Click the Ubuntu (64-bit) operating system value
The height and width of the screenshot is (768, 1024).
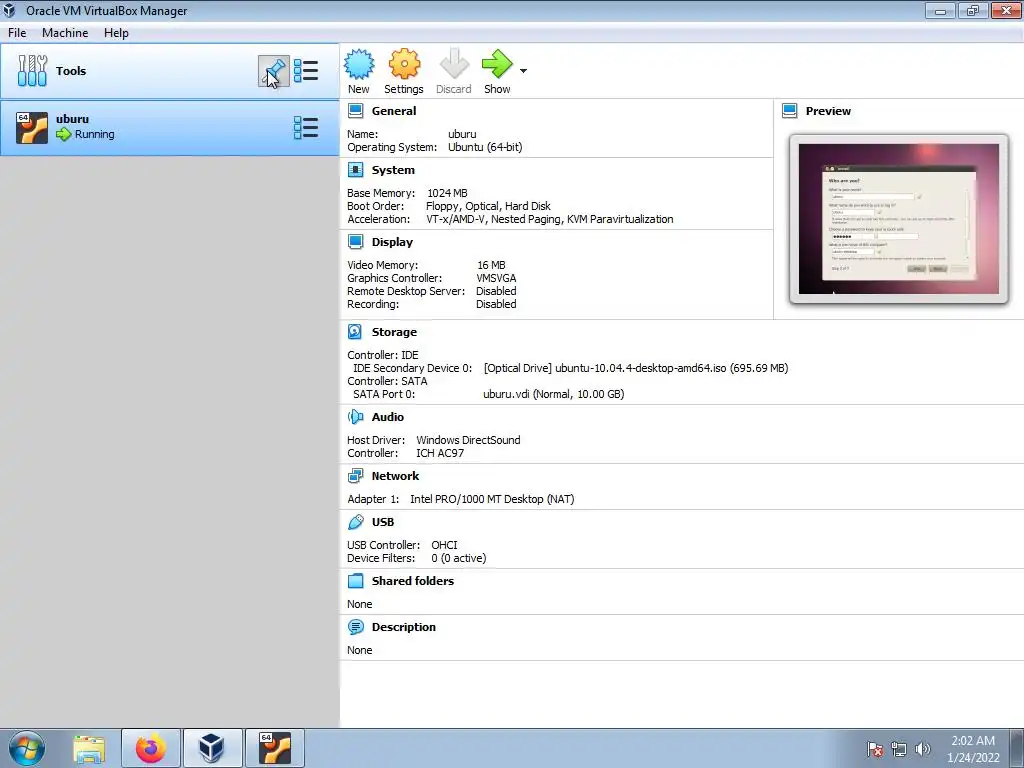(485, 147)
